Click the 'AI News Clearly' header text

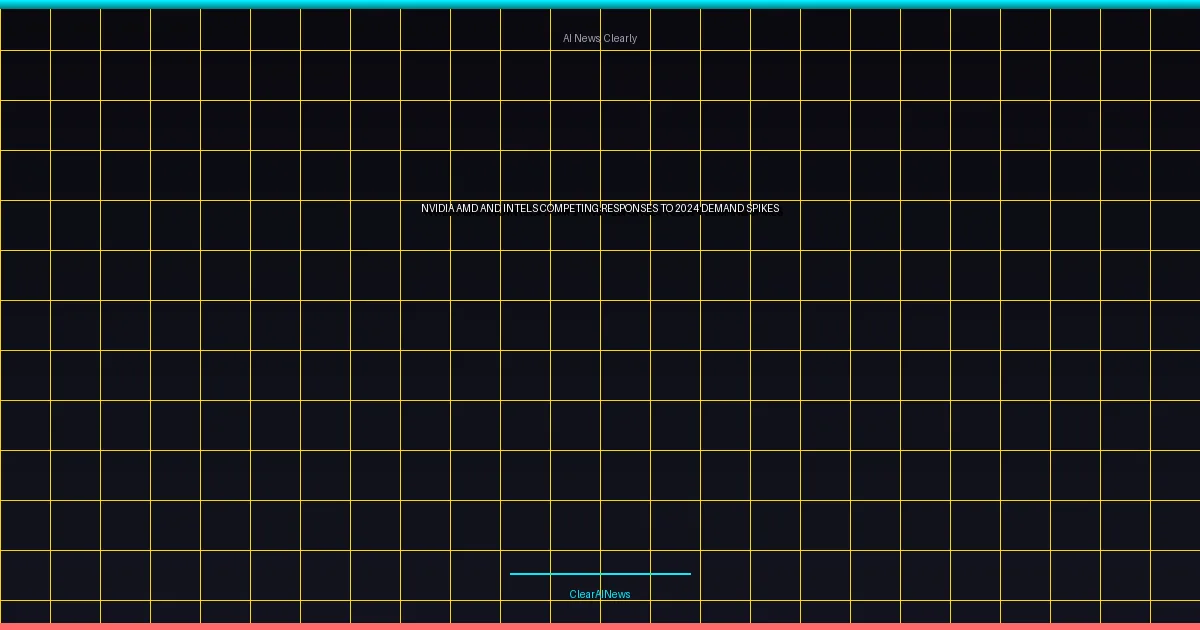tap(600, 38)
